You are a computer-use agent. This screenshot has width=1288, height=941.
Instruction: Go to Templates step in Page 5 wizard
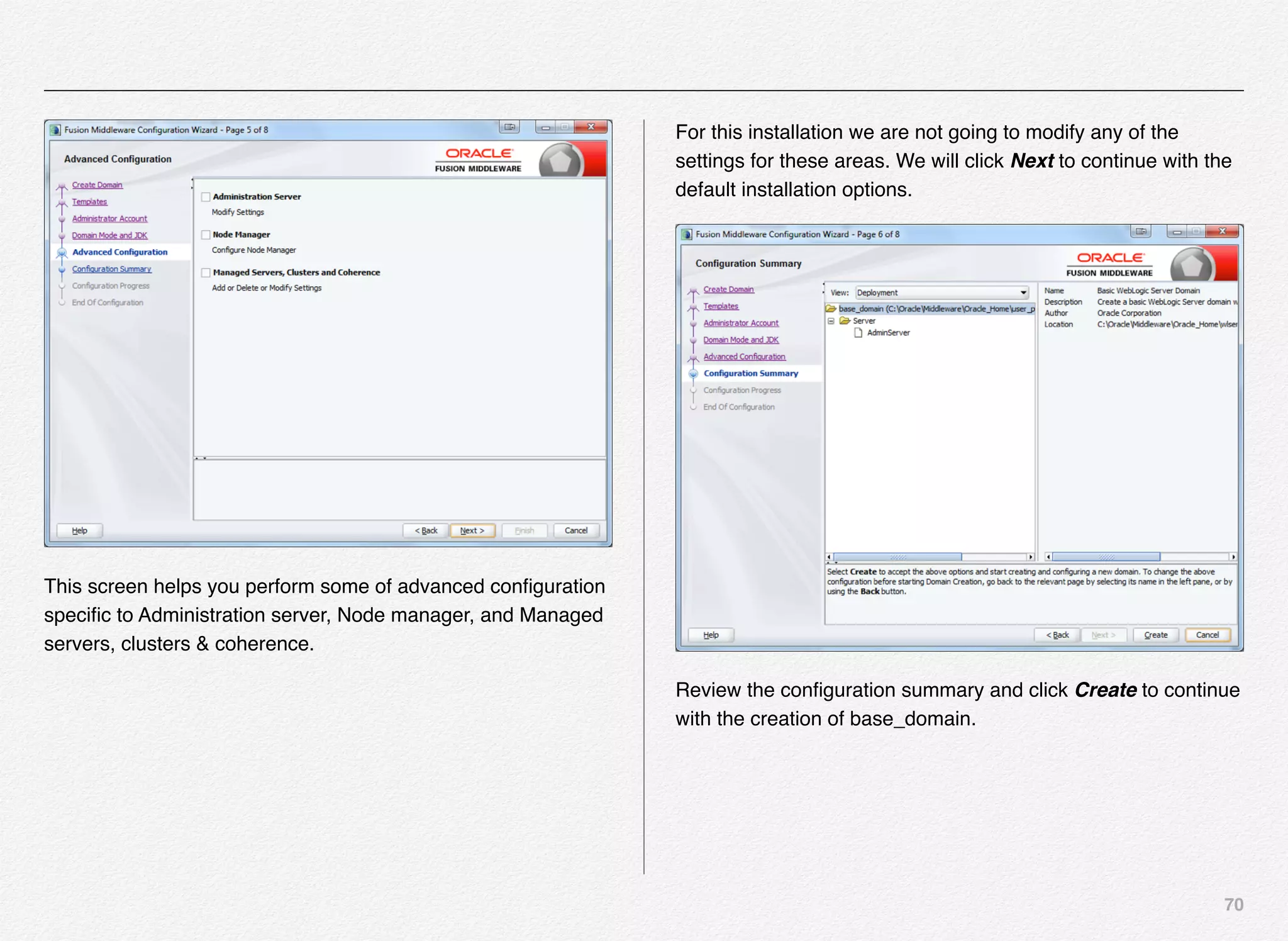(x=89, y=202)
